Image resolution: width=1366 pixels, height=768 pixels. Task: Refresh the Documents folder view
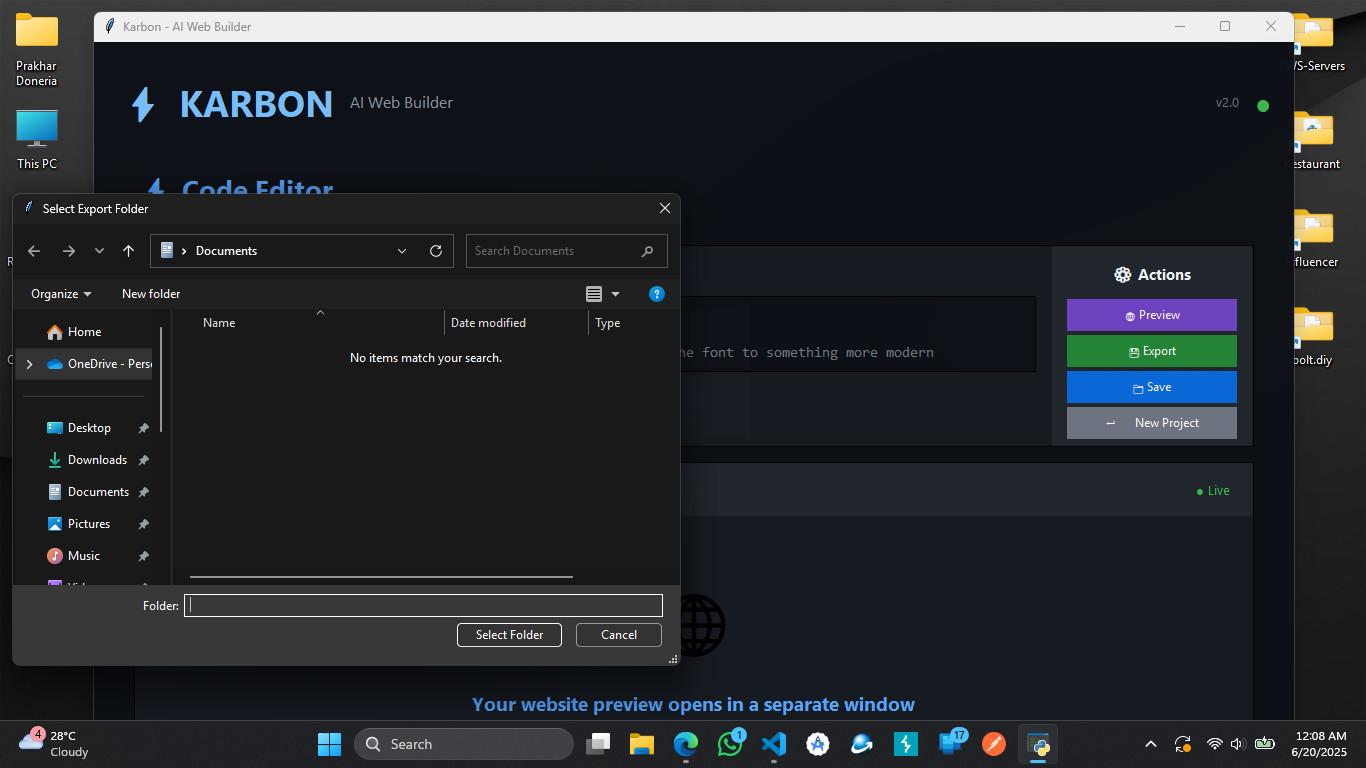click(436, 251)
